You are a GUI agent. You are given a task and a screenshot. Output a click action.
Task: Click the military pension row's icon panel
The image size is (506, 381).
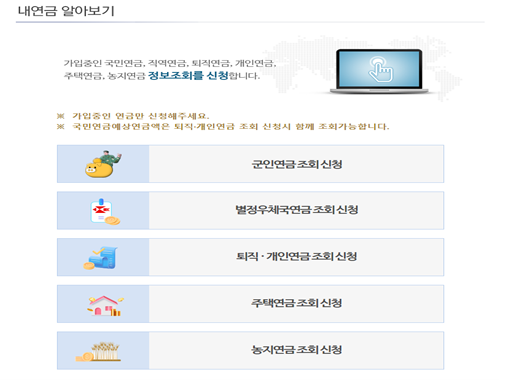(x=103, y=164)
